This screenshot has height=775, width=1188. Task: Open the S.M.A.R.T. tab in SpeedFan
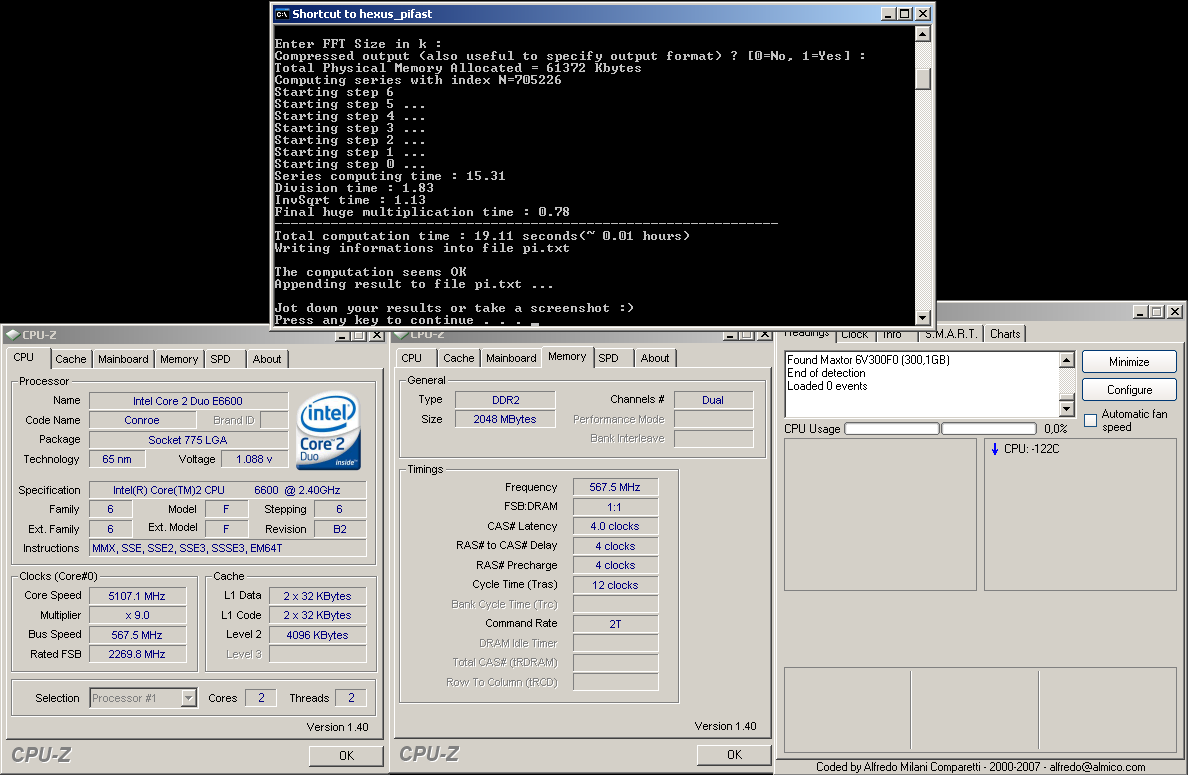[x=951, y=333]
